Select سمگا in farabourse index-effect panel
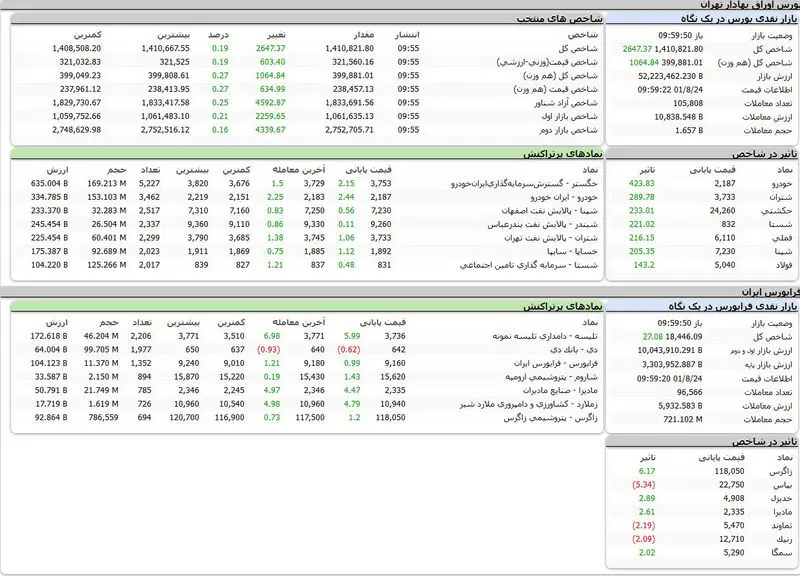The height and width of the screenshot is (576, 800). (x=783, y=553)
